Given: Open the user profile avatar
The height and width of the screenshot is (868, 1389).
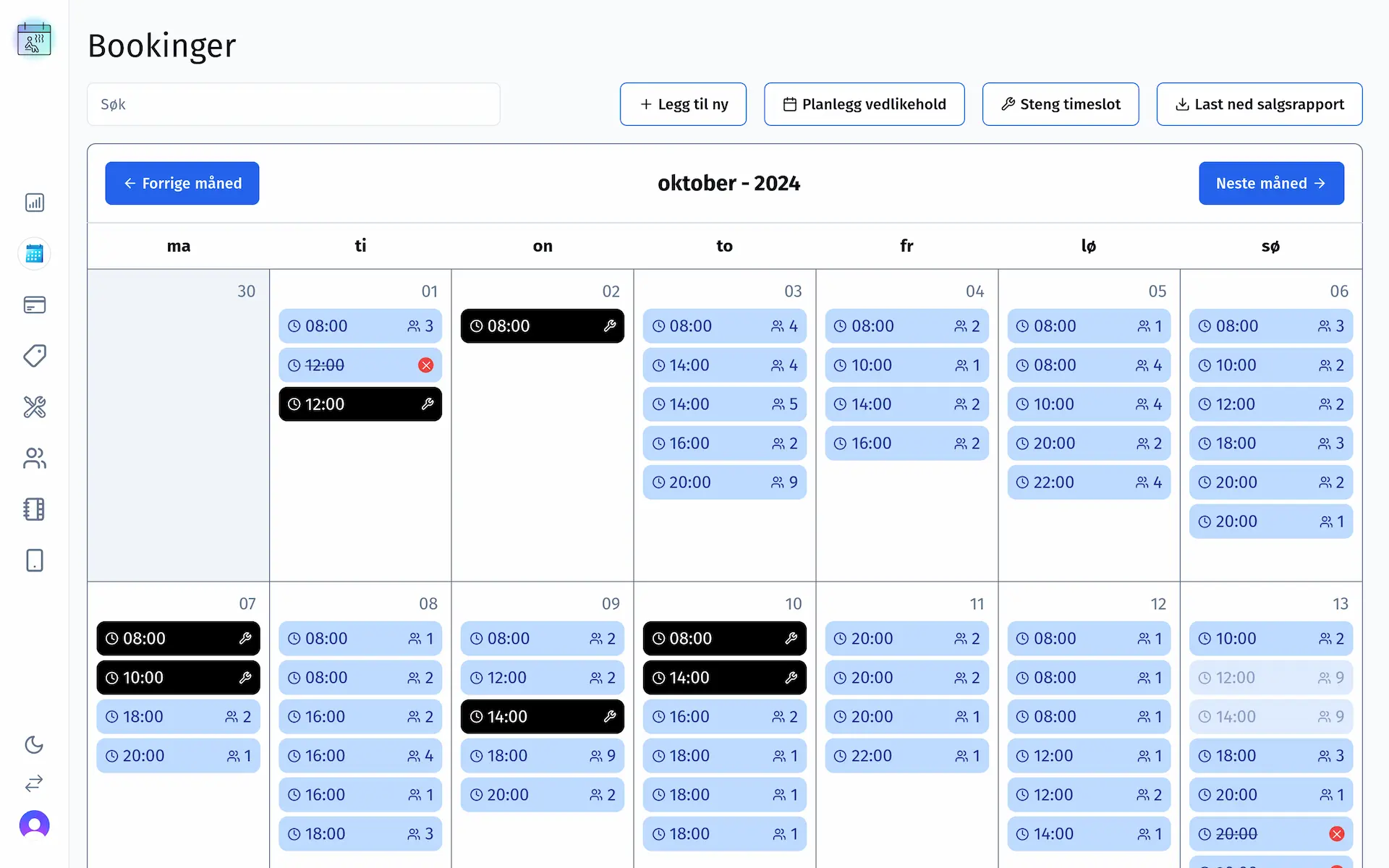Looking at the screenshot, I should (34, 825).
